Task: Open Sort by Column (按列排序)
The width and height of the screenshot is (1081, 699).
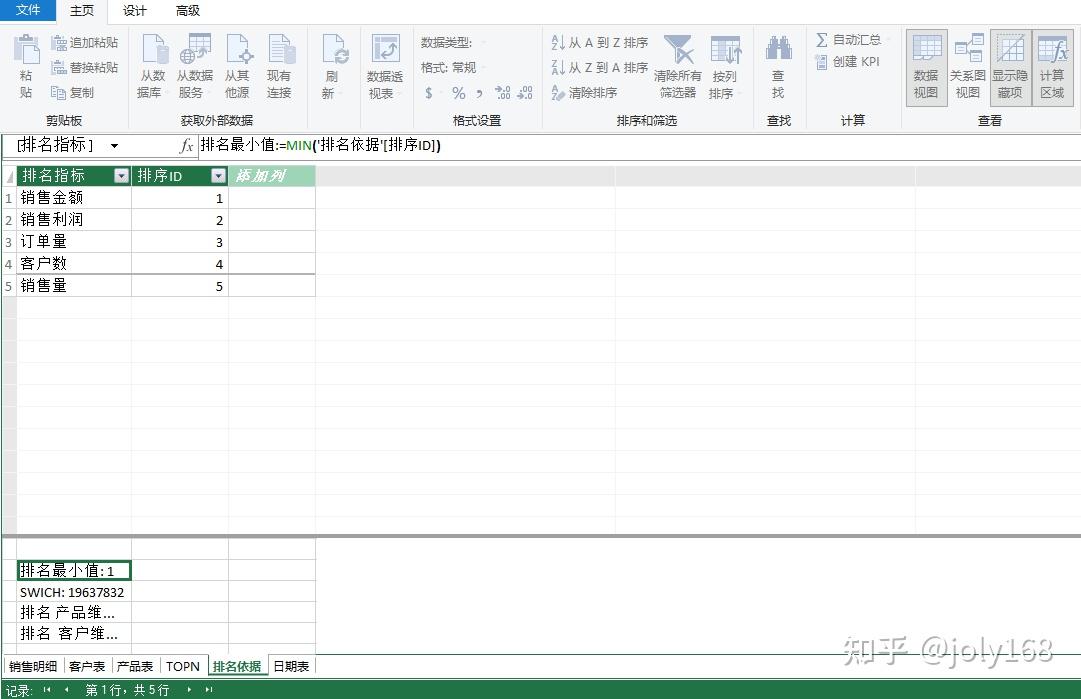Action: (725, 67)
